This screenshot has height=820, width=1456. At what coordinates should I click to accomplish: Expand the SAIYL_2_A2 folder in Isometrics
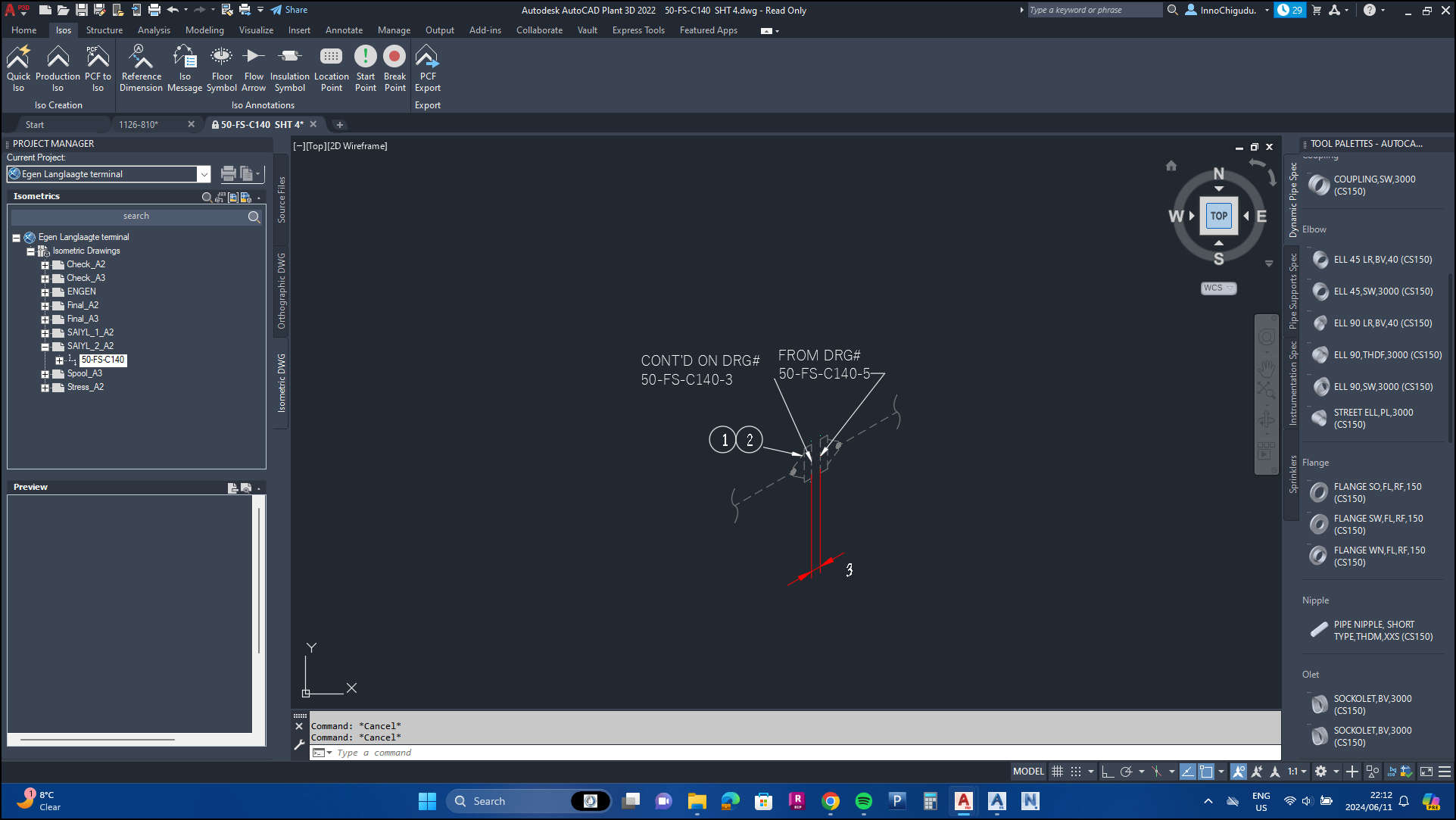(45, 346)
